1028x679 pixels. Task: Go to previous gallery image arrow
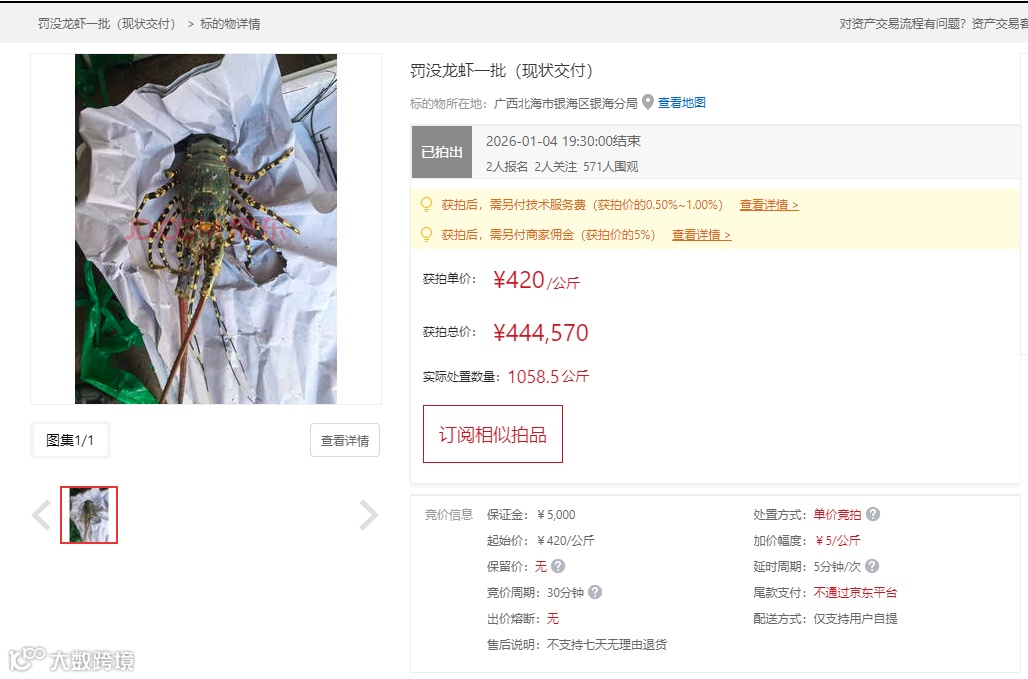(x=41, y=514)
